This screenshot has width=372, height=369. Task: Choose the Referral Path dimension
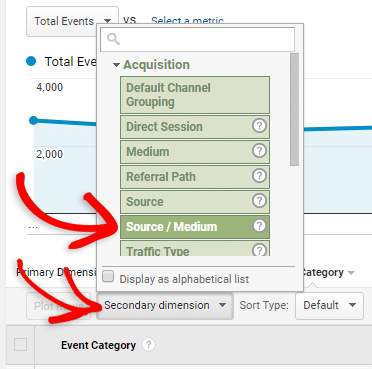[x=195, y=177]
